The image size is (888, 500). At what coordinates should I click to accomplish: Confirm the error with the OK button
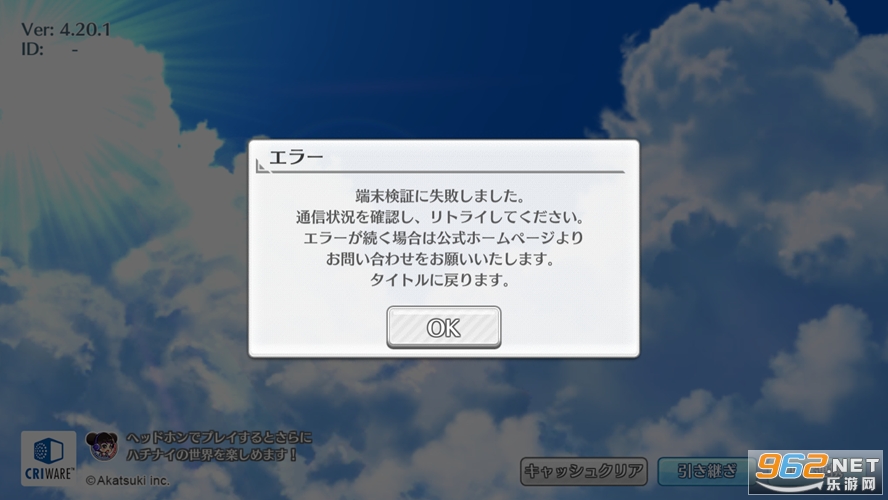click(x=443, y=327)
